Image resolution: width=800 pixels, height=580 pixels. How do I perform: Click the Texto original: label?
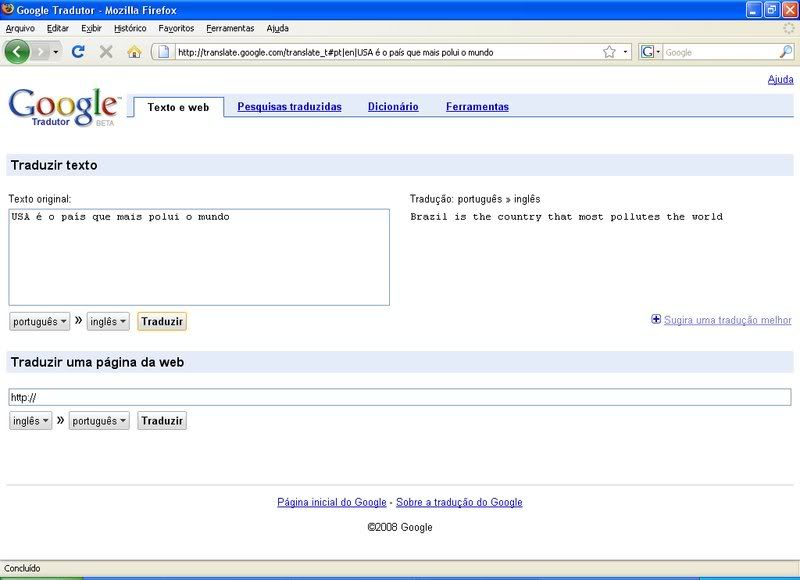[40, 199]
